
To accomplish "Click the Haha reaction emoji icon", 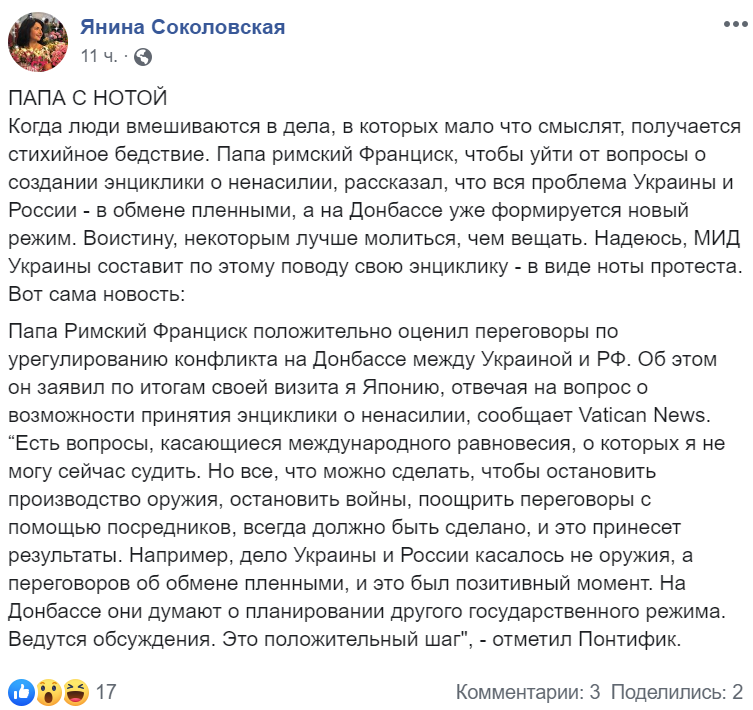I will 74,690.
